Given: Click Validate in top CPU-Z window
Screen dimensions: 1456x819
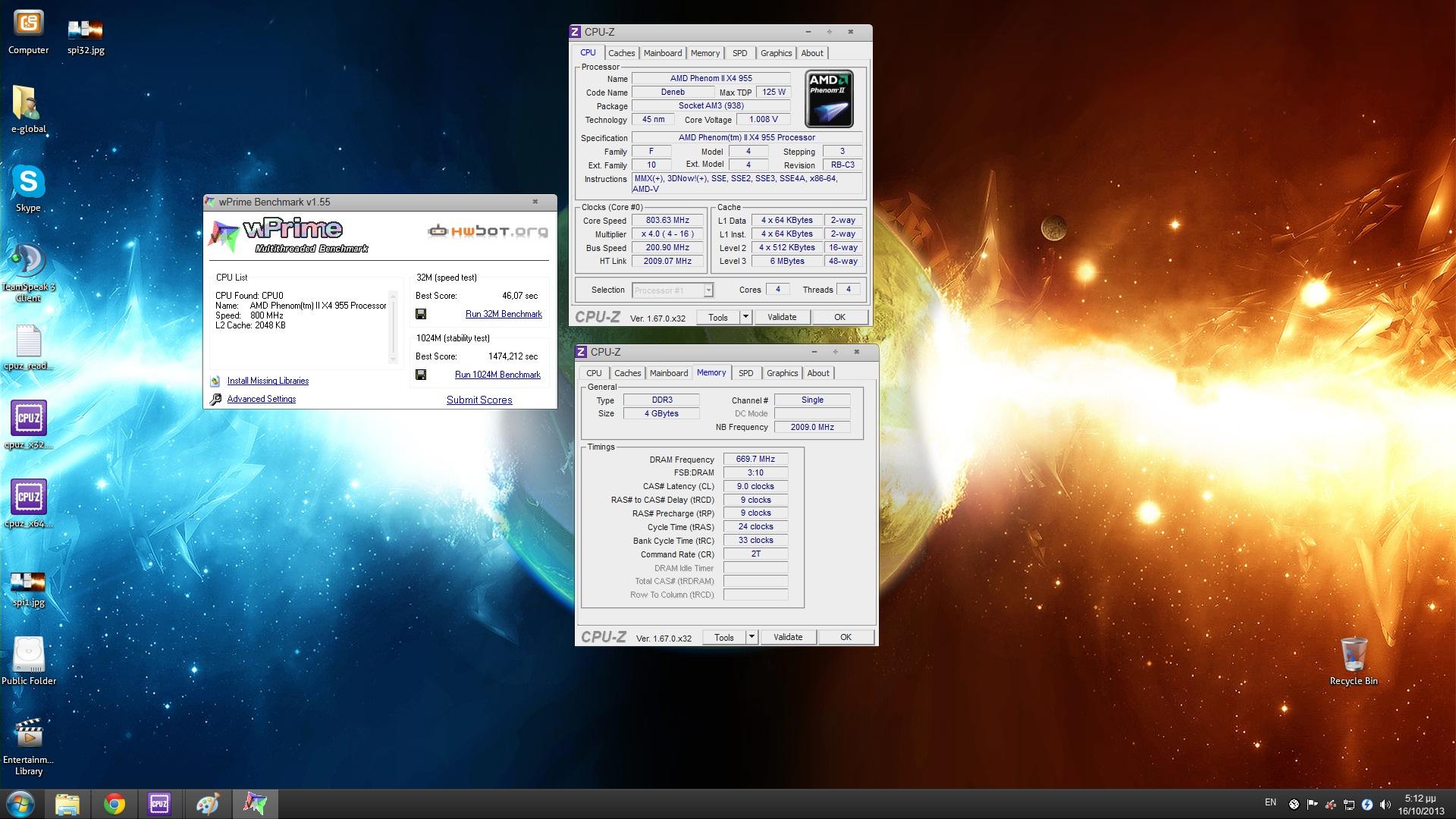Looking at the screenshot, I should click(782, 317).
